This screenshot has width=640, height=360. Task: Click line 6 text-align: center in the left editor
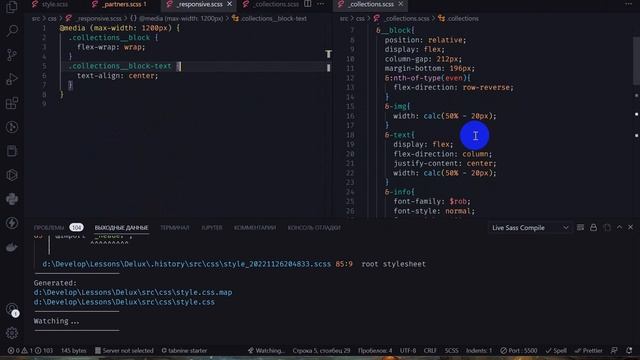117,76
